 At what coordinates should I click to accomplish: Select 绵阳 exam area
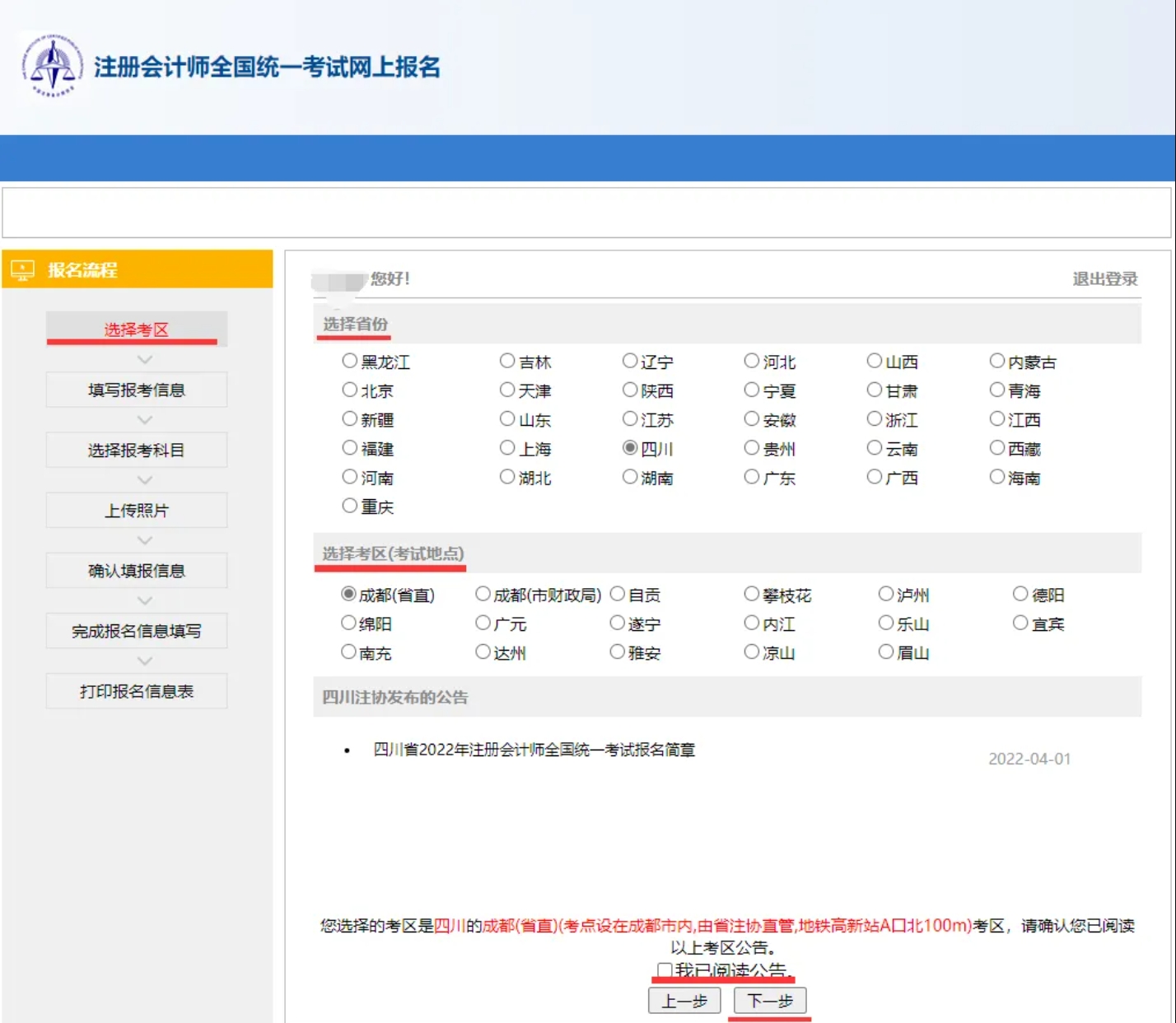click(349, 623)
